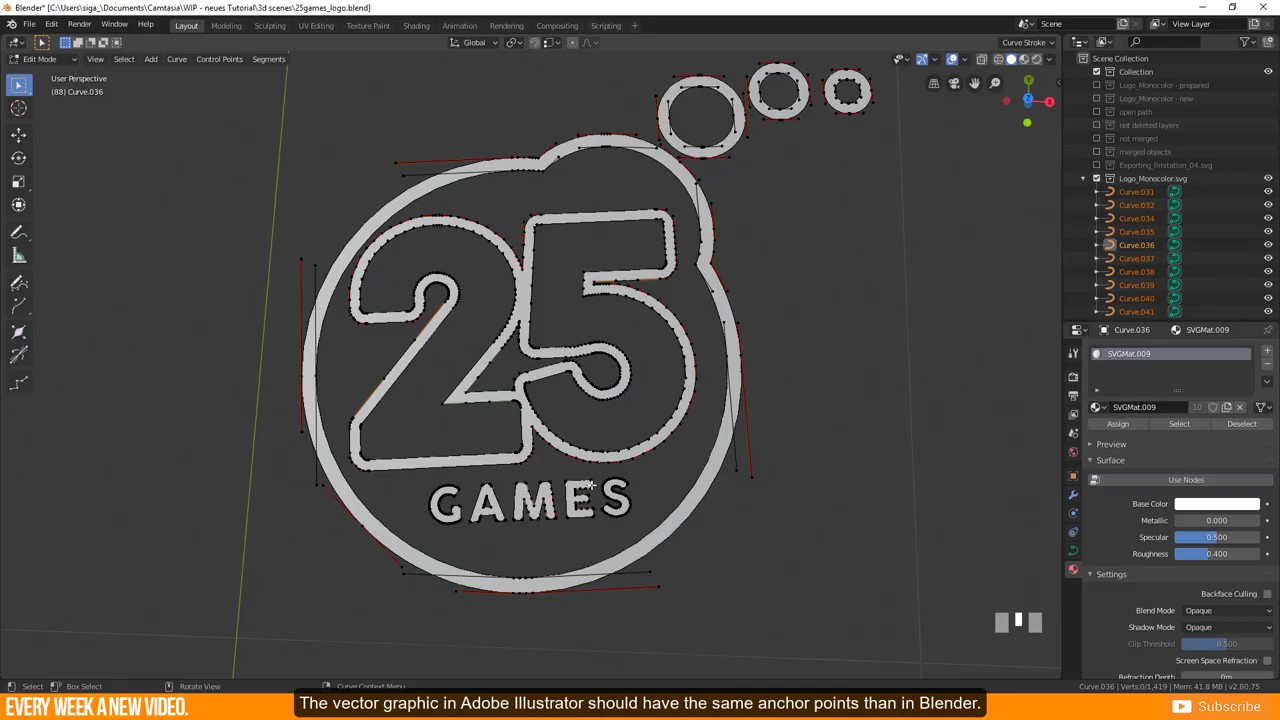Open the Segments menu
This screenshot has height=720, width=1280.
point(268,59)
